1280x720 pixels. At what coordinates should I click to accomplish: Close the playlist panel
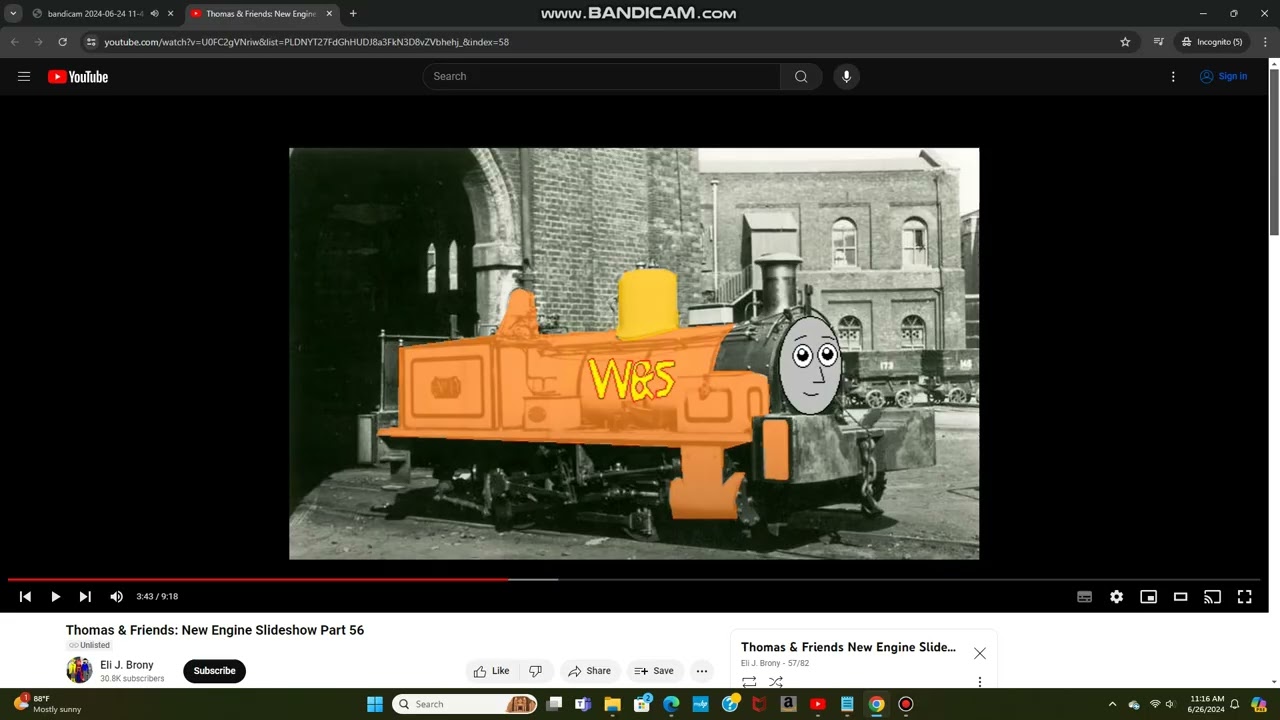pos(980,653)
